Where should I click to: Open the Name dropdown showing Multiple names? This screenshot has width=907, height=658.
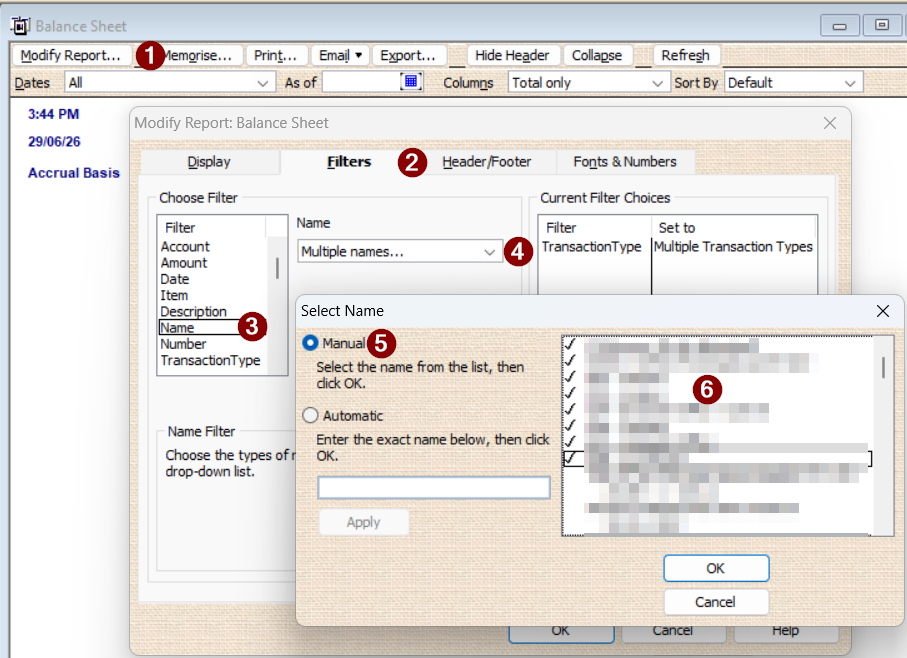tap(400, 252)
